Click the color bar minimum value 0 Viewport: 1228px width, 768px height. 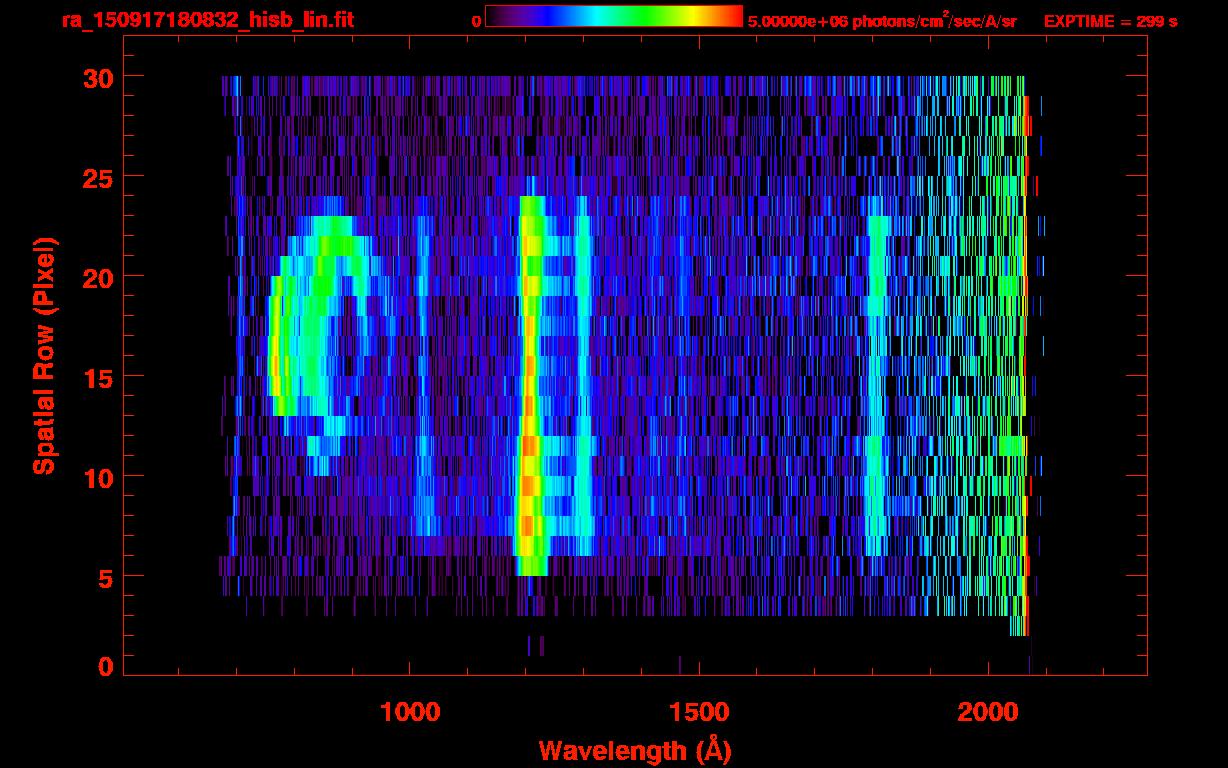(x=476, y=21)
